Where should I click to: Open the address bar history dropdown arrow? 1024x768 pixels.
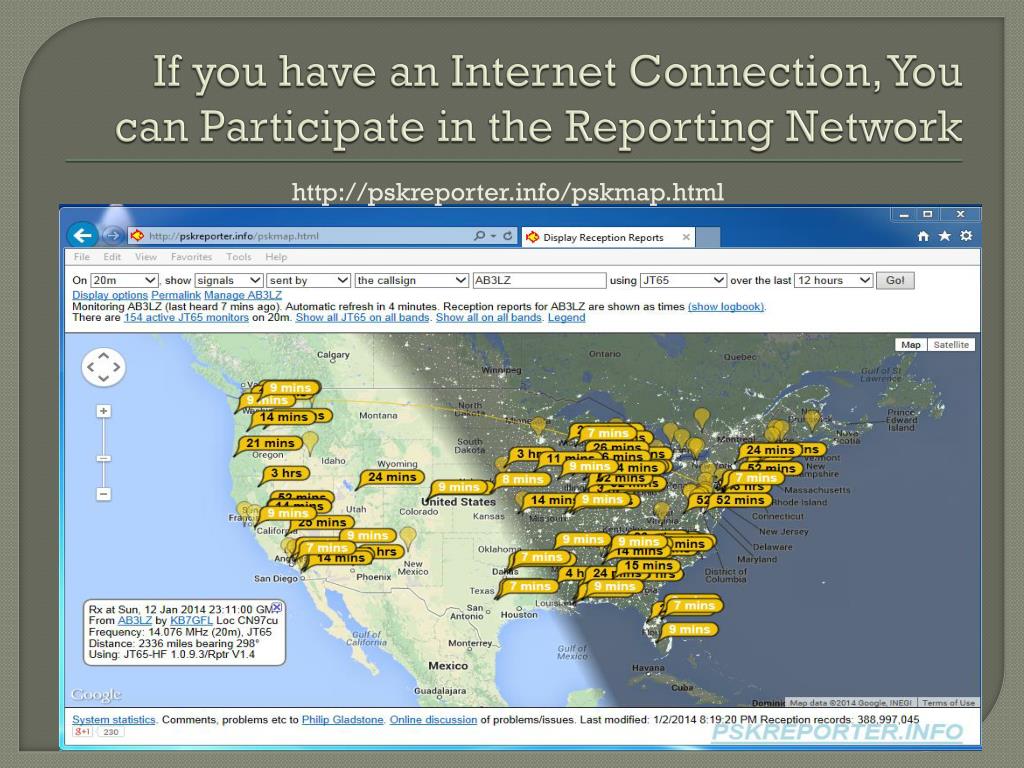493,236
